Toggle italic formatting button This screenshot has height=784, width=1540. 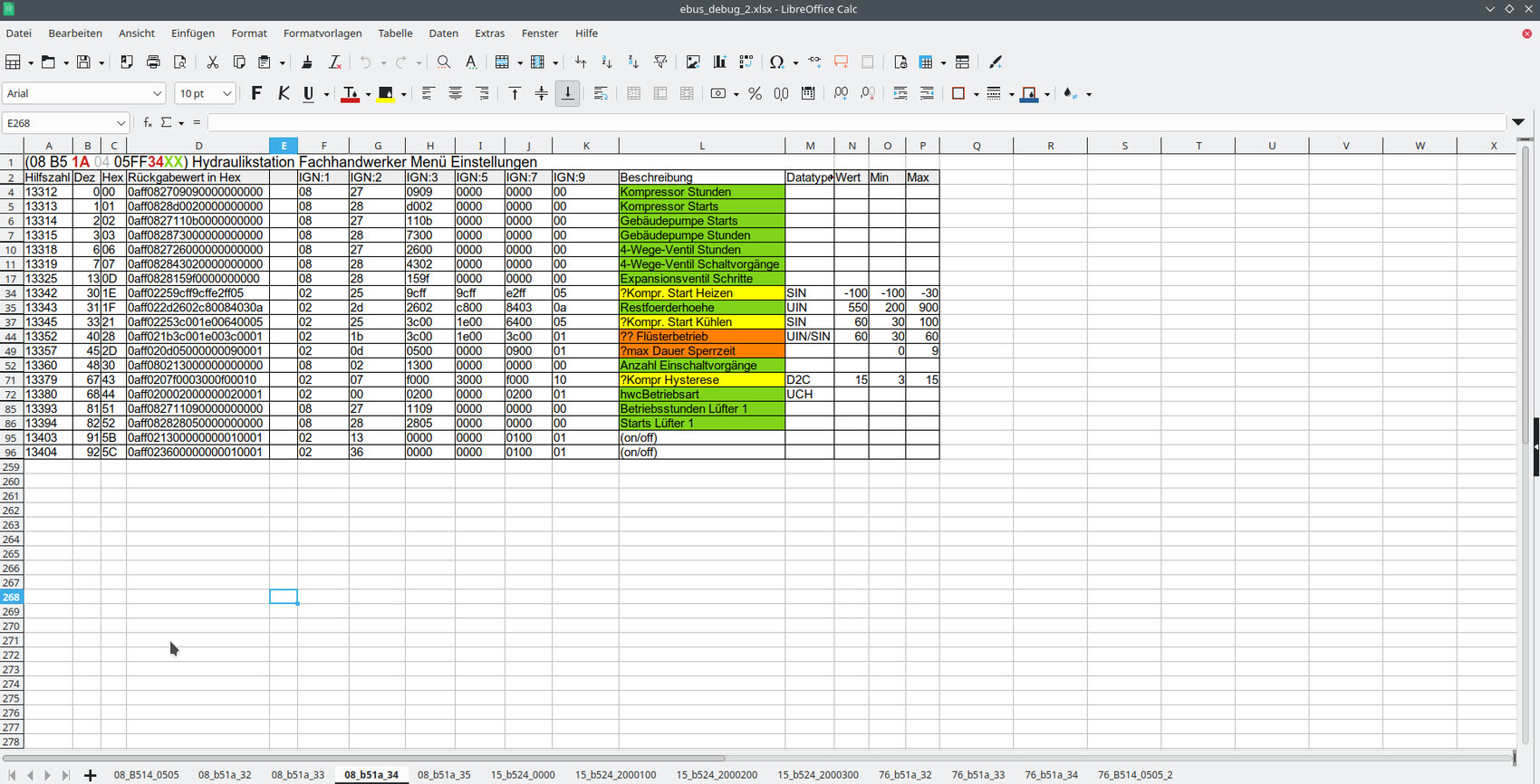[x=284, y=93]
